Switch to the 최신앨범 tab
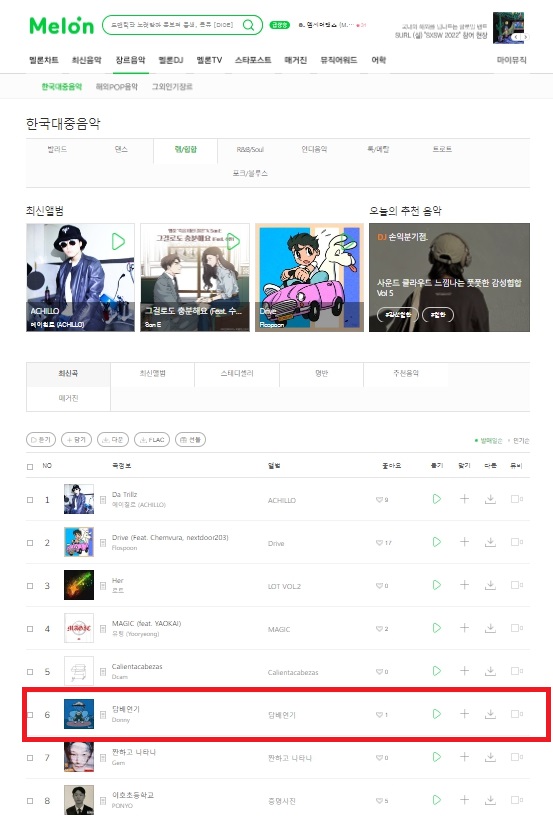Viewport: 553px width, 818px height. click(152, 374)
